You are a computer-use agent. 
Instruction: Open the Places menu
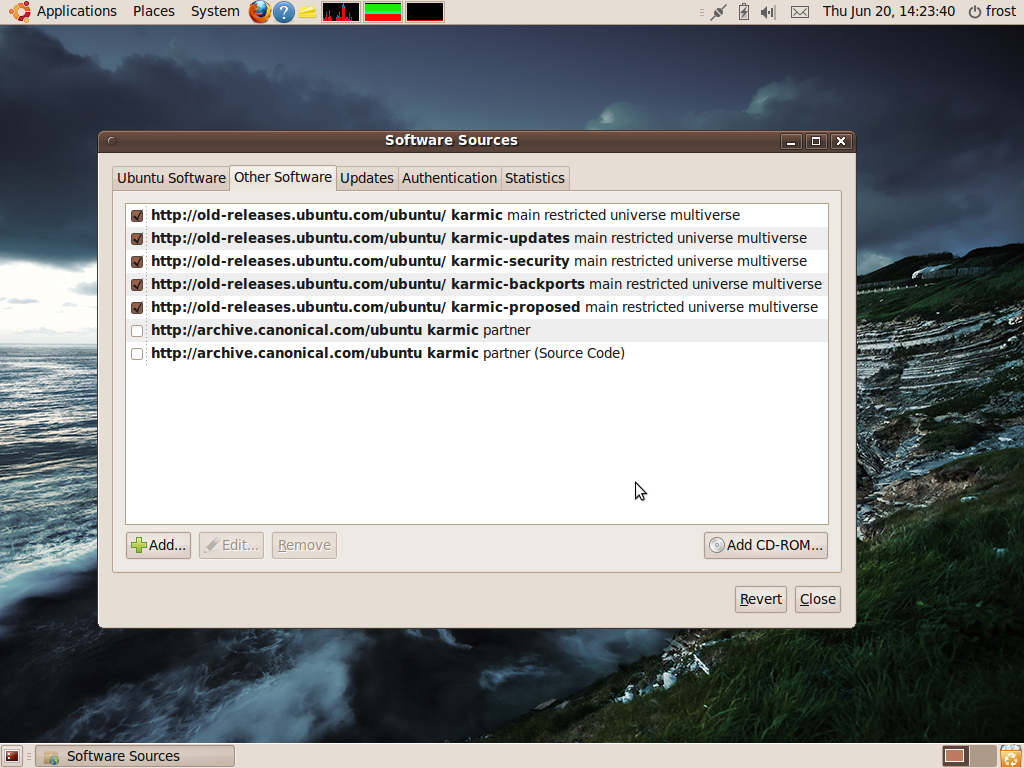[x=153, y=12]
